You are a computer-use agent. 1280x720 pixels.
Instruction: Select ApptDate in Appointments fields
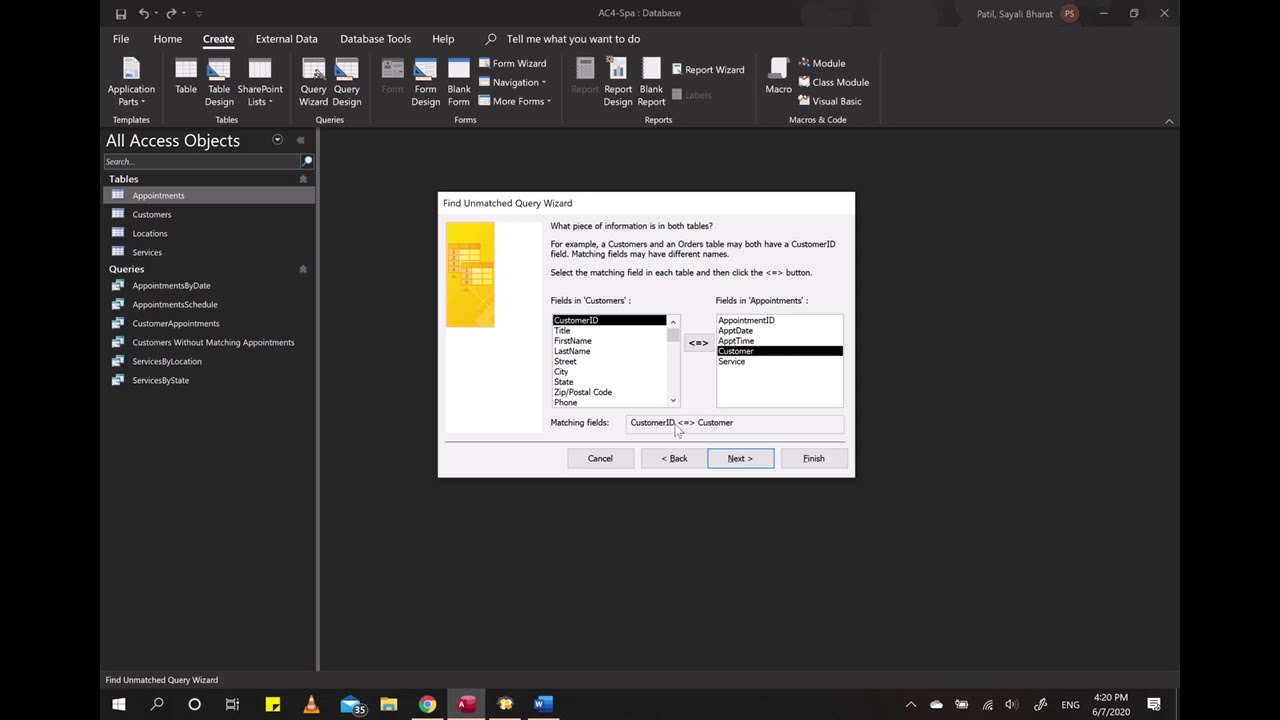[779, 330]
